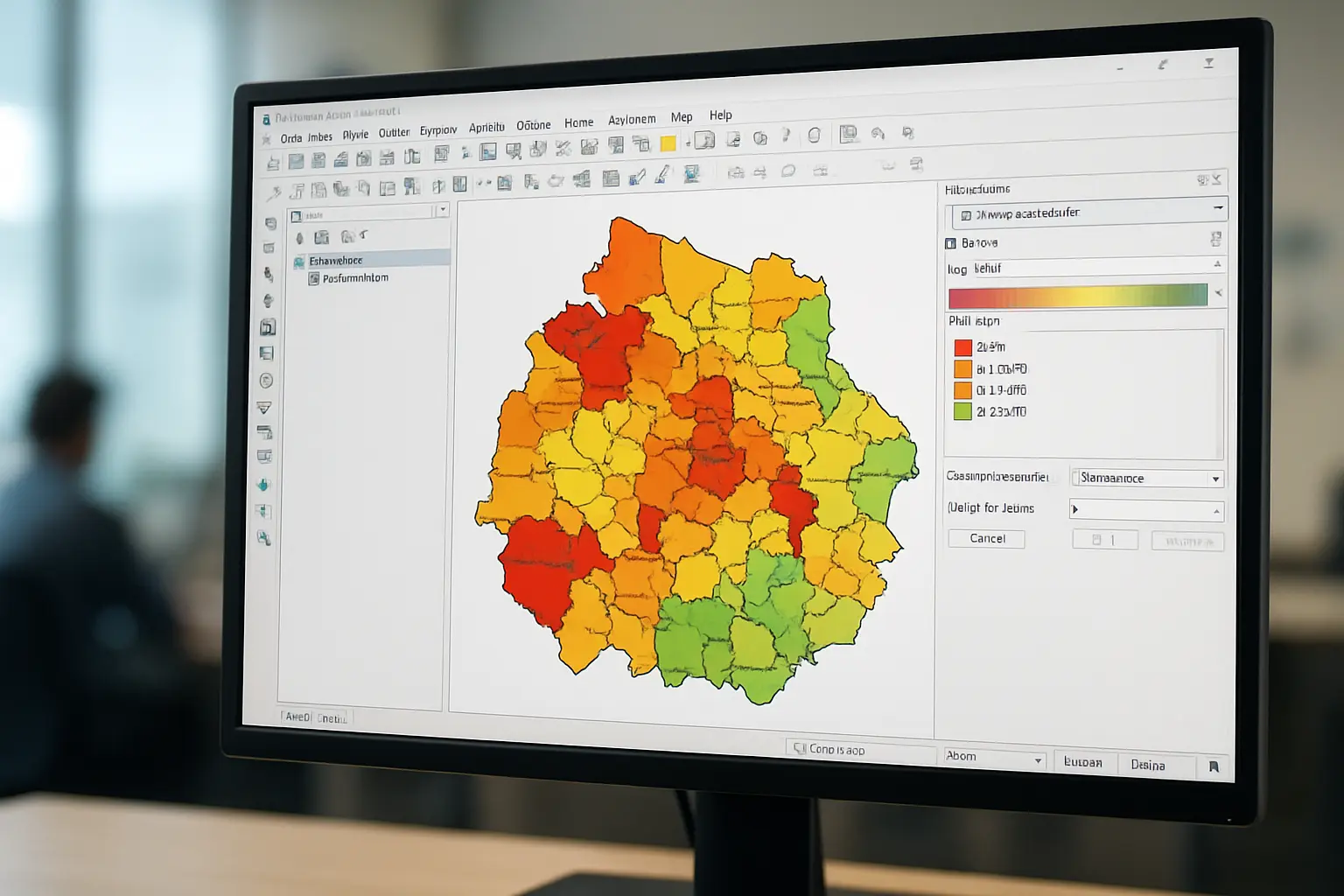Click the inverted triangle icon in the side toolbar
The height and width of the screenshot is (896, 1344).
(263, 408)
